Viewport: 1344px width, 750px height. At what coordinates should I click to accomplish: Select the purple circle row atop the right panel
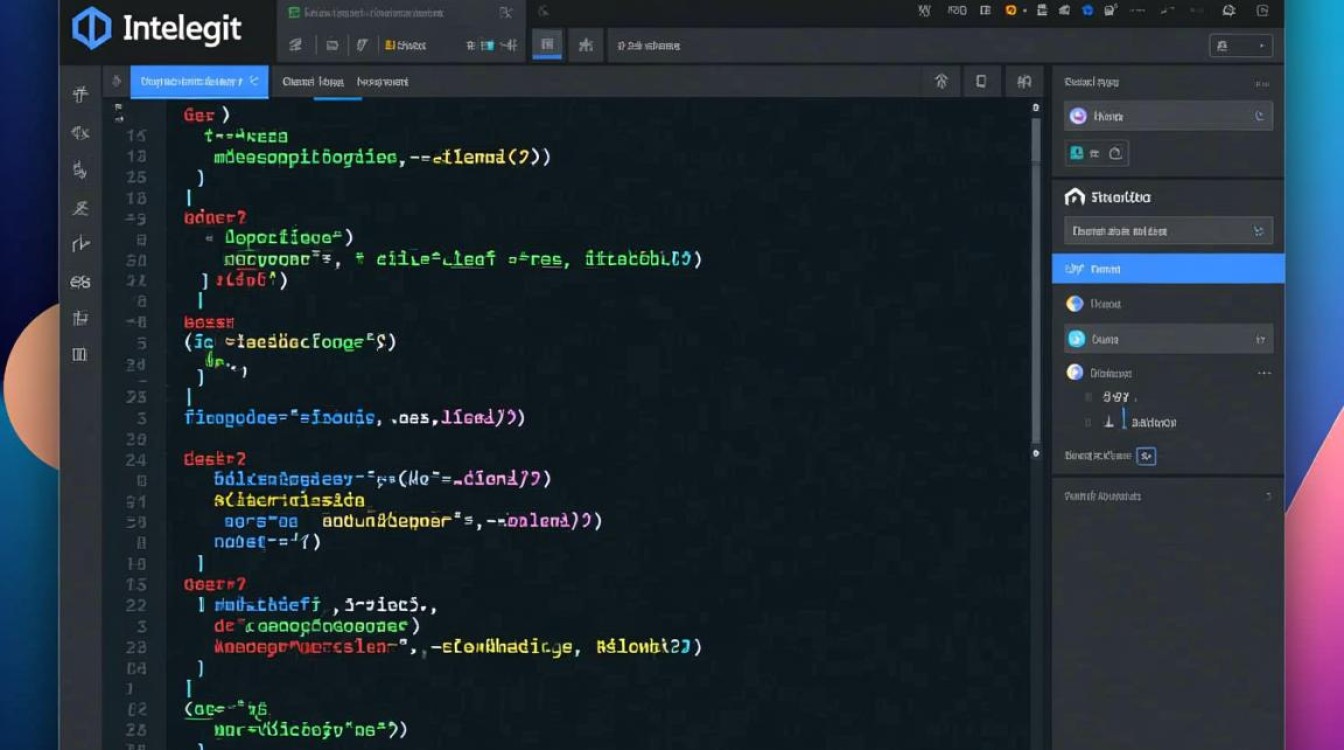[1168, 116]
